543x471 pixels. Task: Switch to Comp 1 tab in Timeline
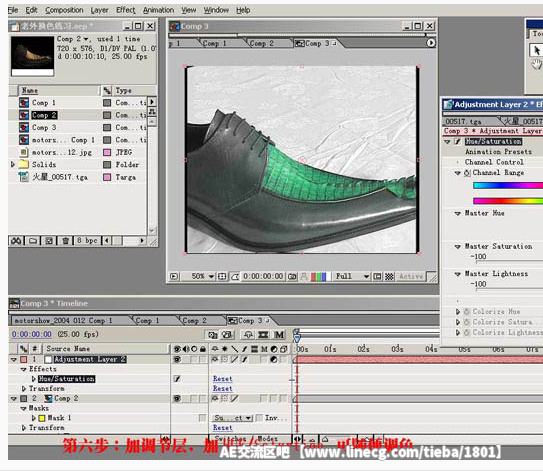point(147,321)
